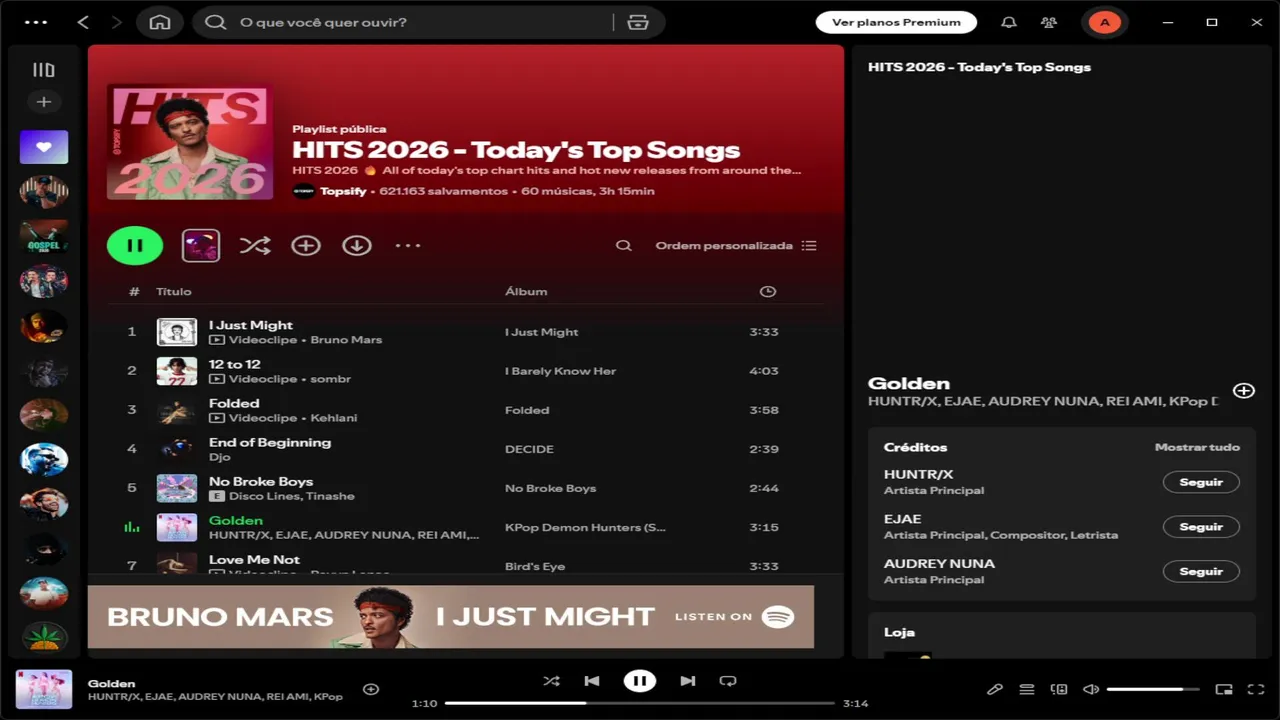The image size is (1280, 720).
Task: Open the miniplayer icon
Action: click(1223, 689)
